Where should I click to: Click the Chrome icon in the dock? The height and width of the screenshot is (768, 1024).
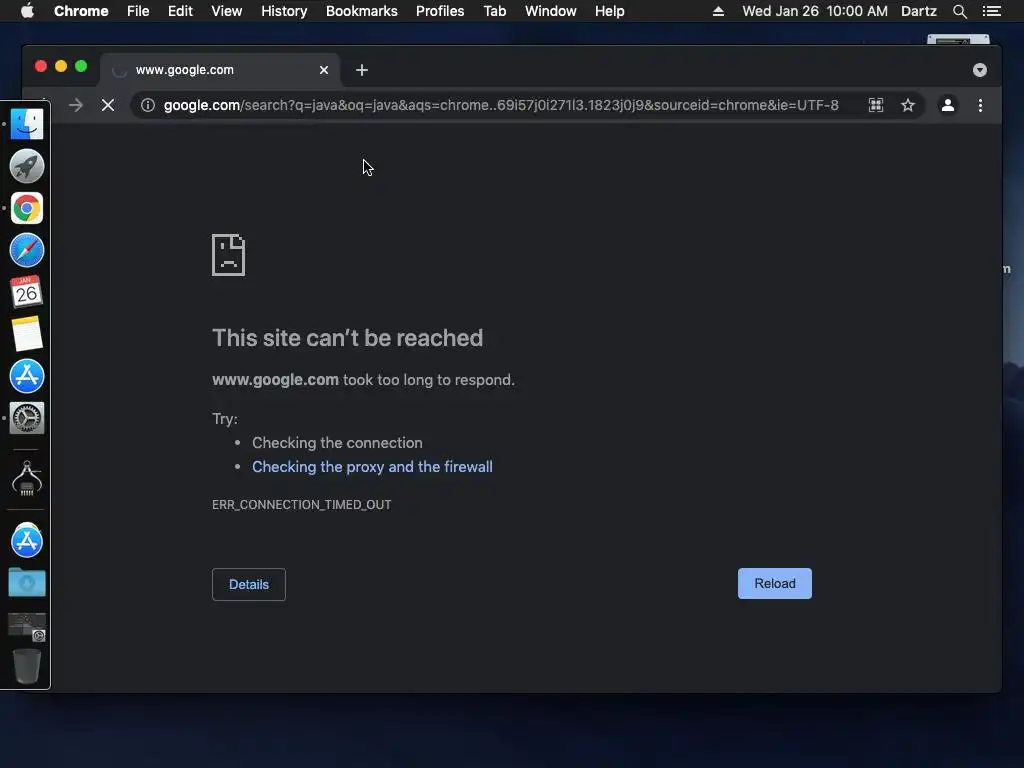pos(27,208)
